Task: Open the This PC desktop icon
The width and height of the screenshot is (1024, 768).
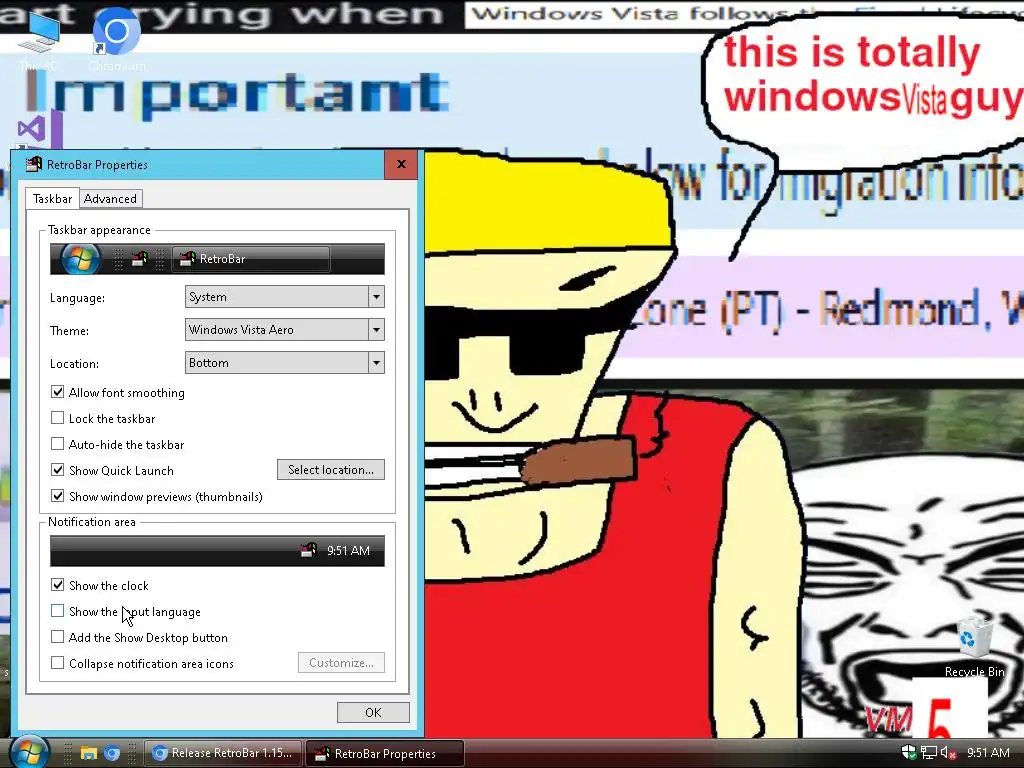Action: point(38,40)
